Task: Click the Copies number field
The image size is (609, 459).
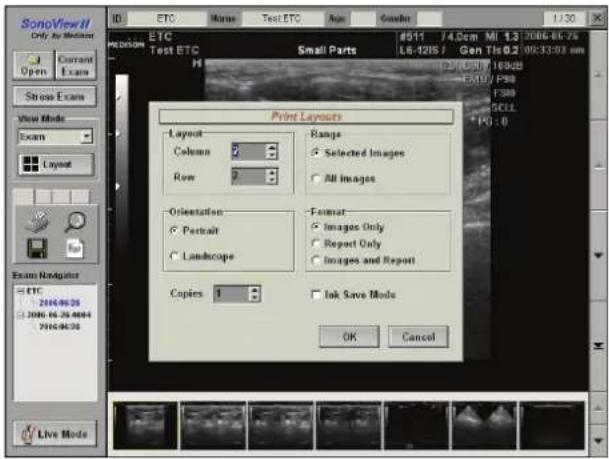Action: coord(231,294)
